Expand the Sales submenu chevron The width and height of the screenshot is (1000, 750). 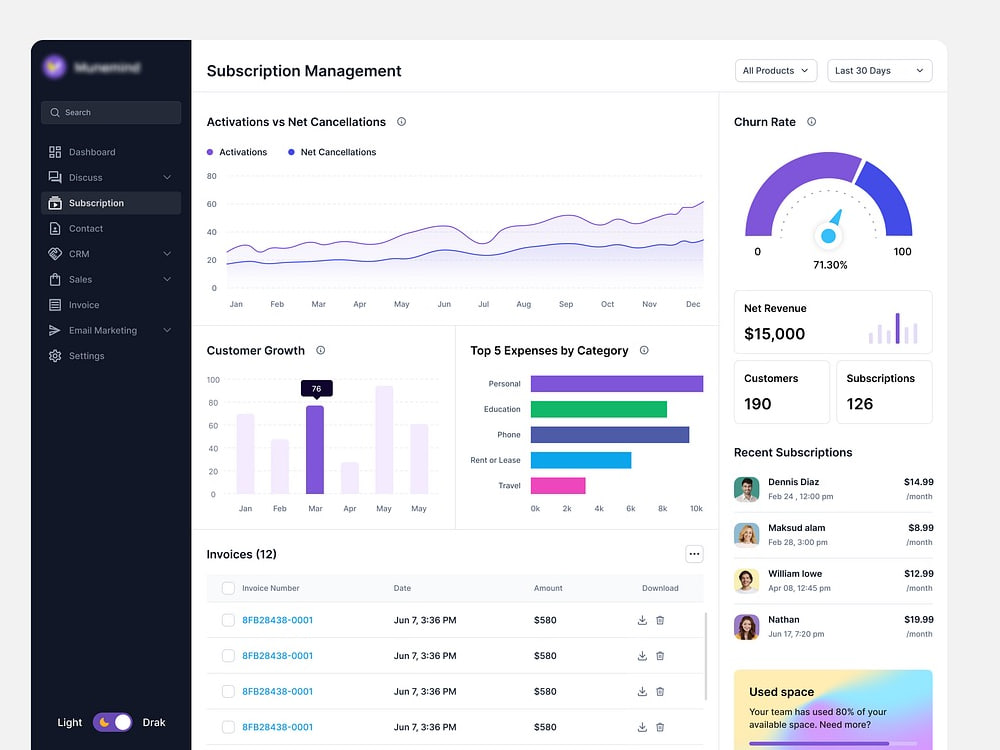point(167,279)
